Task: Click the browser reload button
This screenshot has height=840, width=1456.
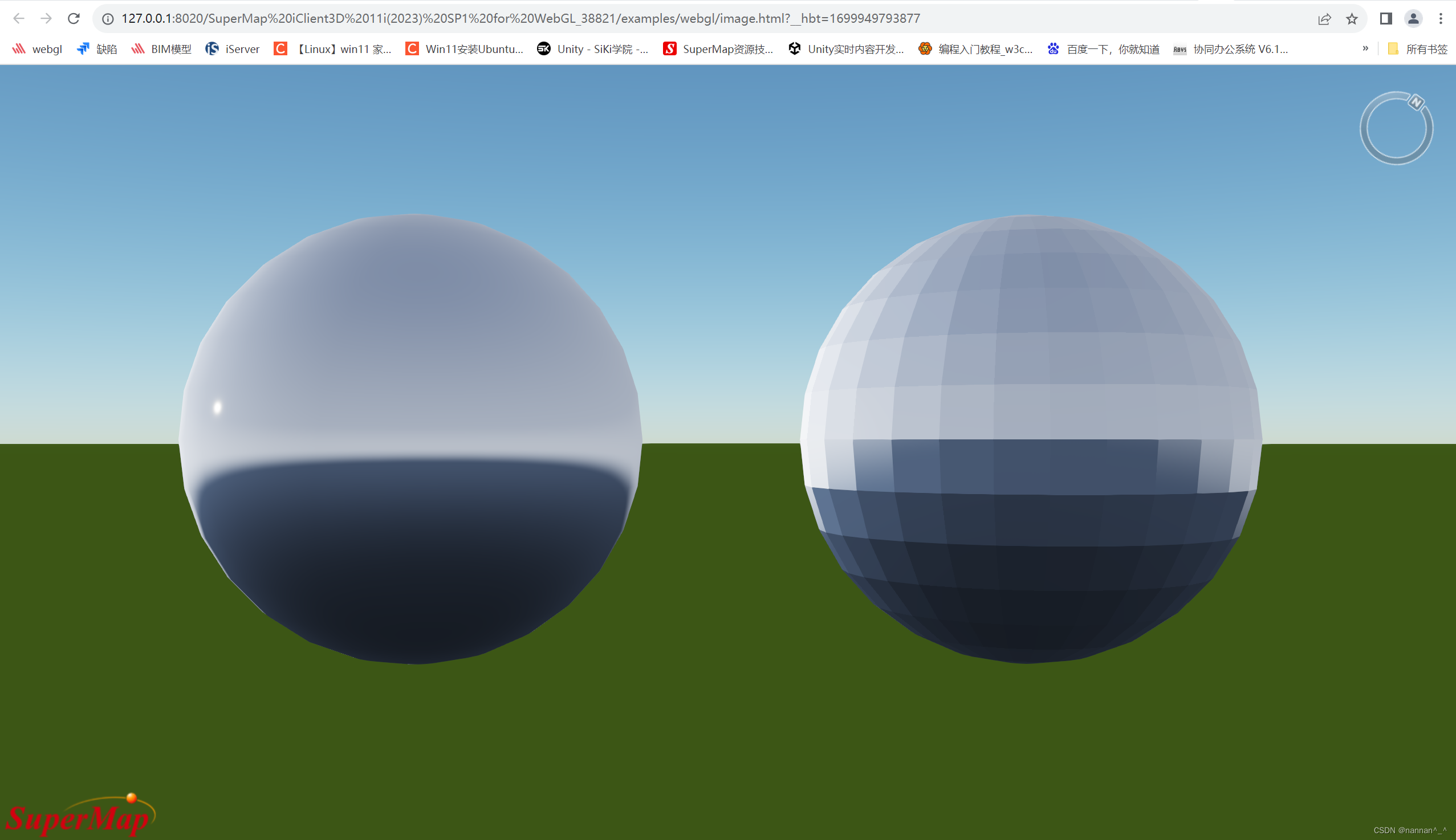Action: click(74, 18)
